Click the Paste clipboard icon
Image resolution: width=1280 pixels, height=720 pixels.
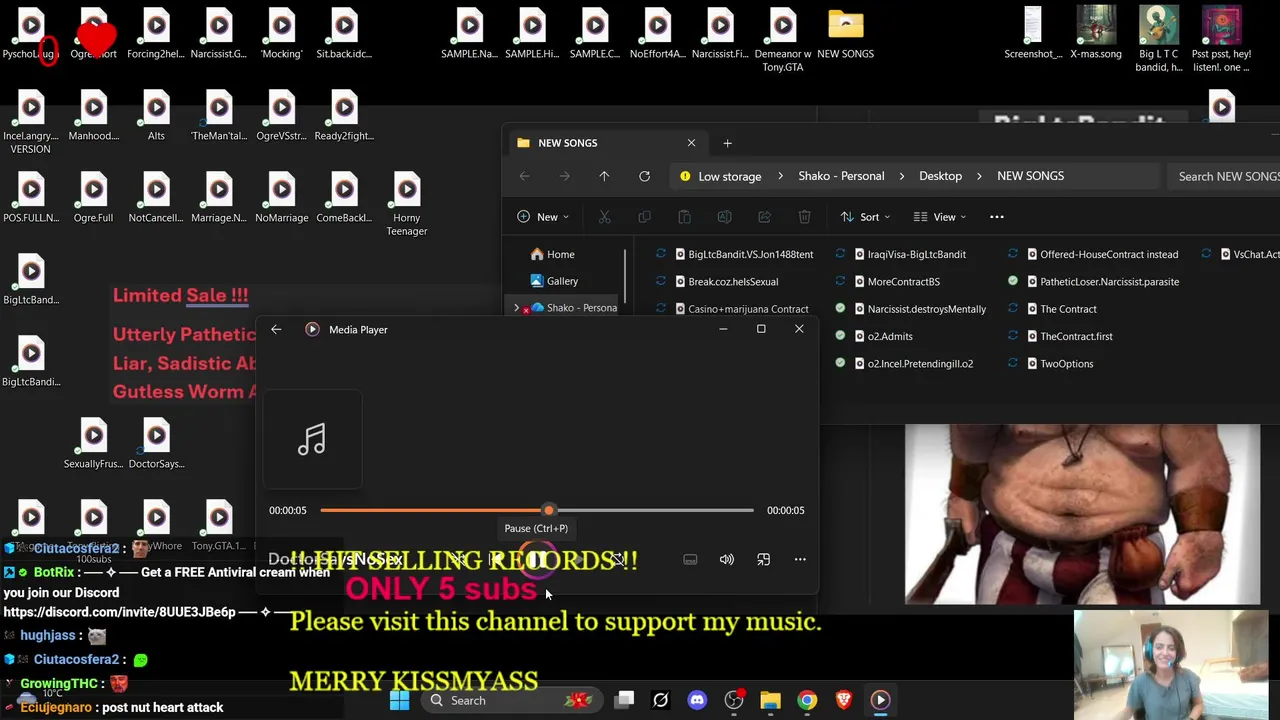(x=684, y=217)
